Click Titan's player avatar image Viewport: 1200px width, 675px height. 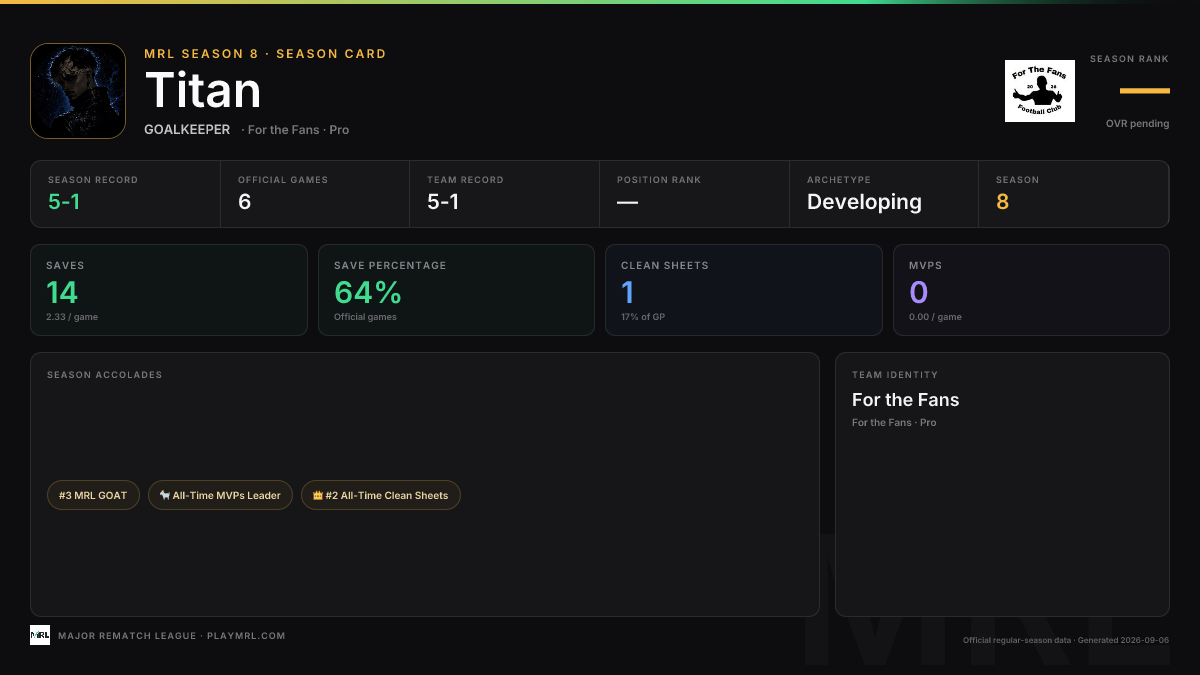[78, 91]
